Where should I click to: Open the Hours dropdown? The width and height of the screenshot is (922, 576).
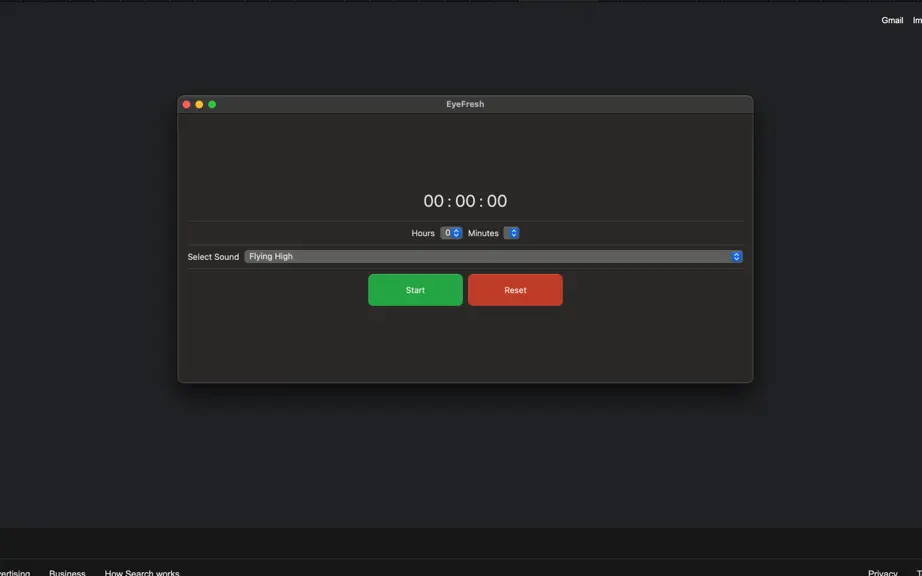tap(451, 233)
